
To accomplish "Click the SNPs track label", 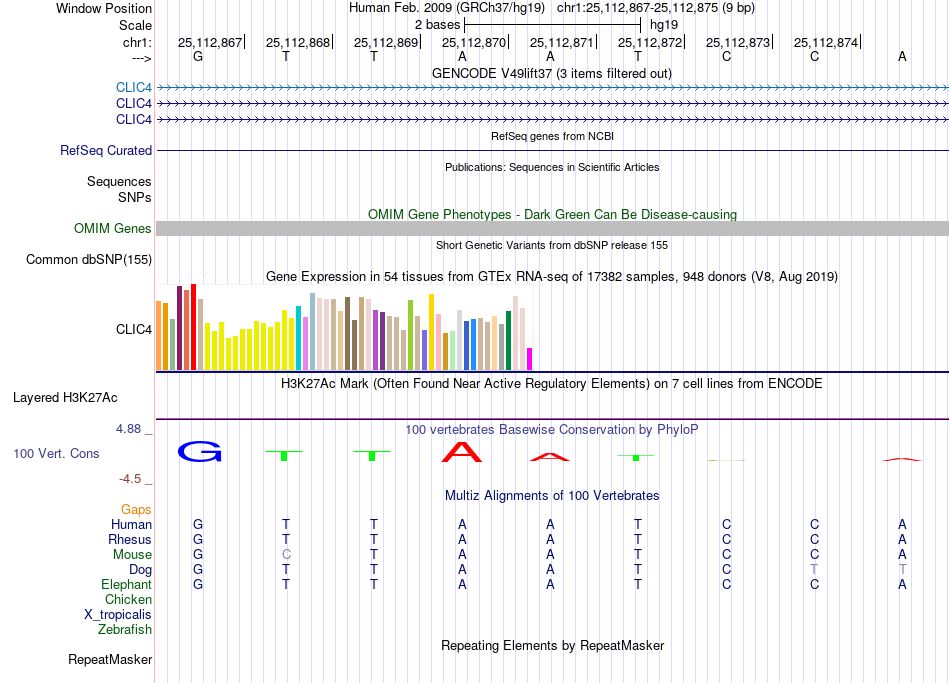I will (x=135, y=197).
